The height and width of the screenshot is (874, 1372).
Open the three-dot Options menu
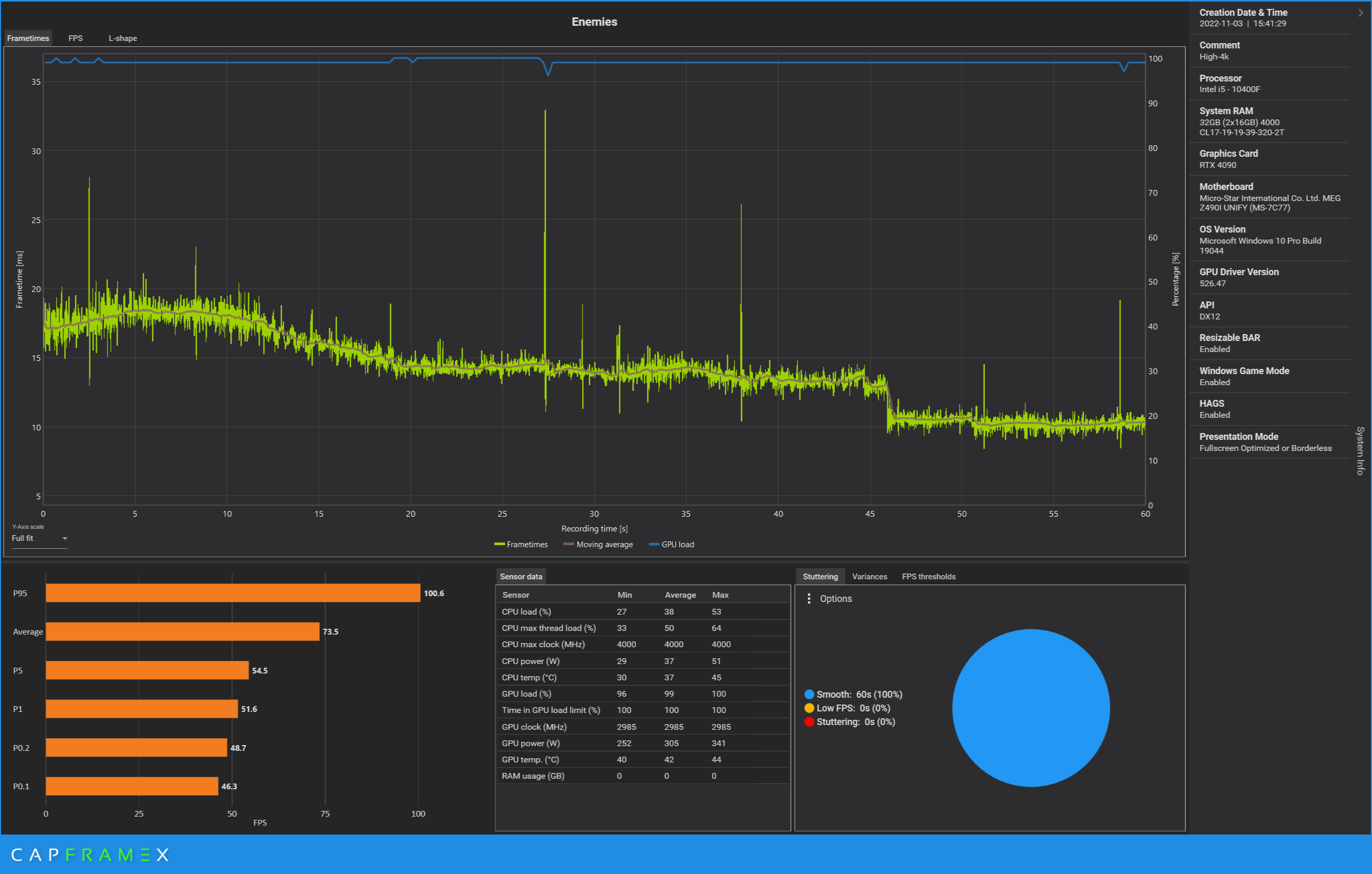click(x=808, y=599)
